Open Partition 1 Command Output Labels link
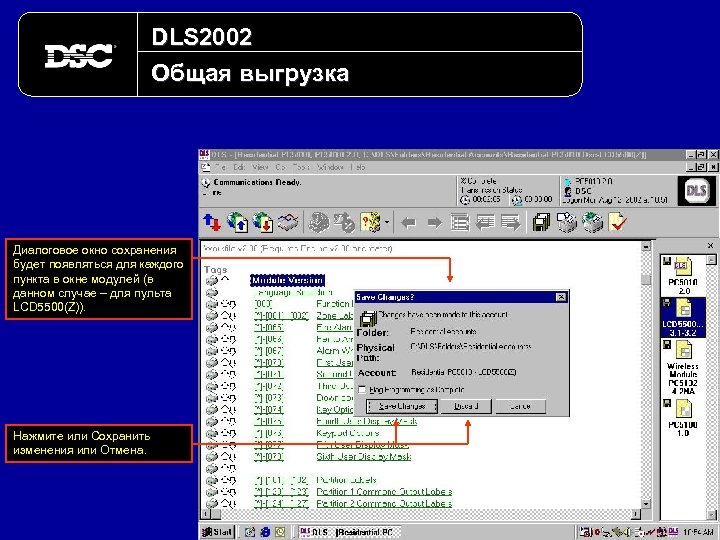 click(x=384, y=492)
